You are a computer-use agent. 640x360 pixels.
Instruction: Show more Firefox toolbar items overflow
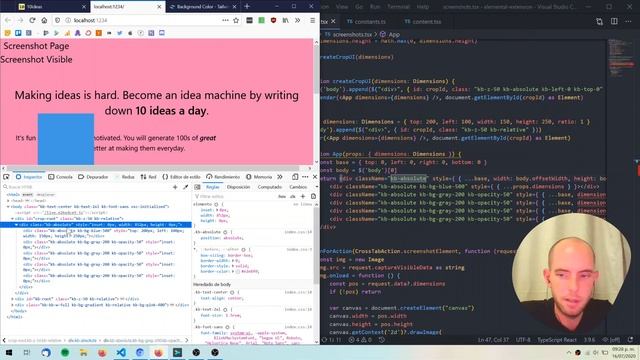[x=298, y=20]
